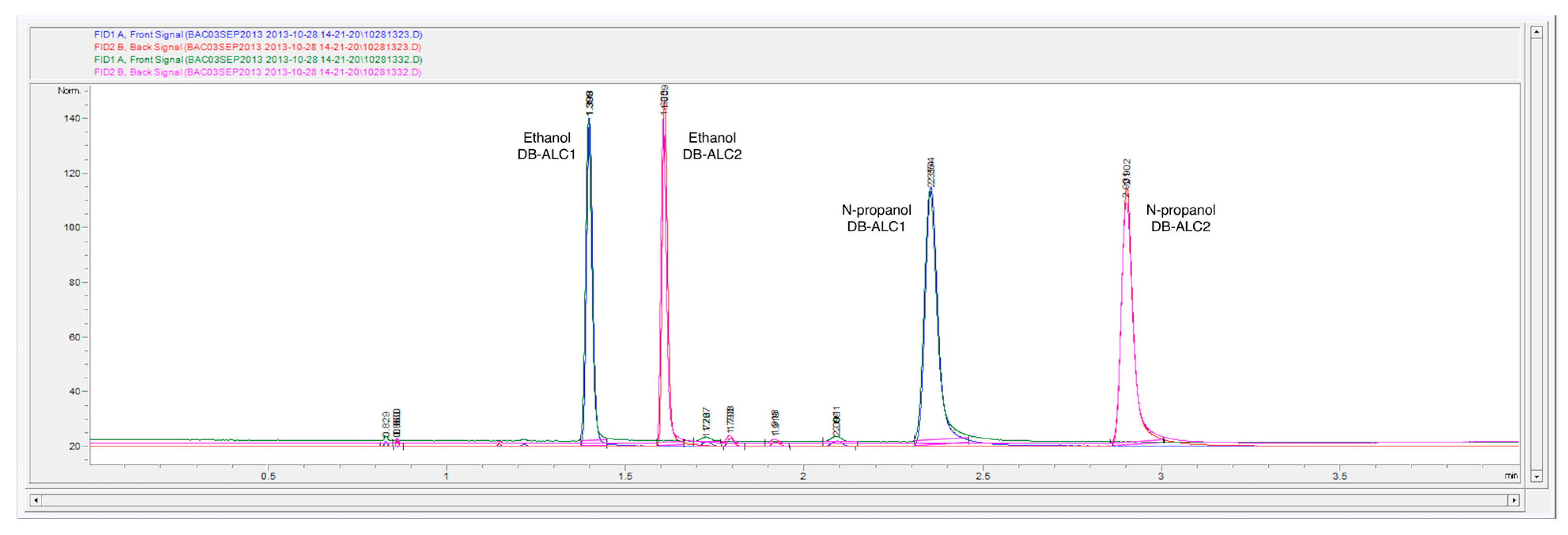Click the 60 y-axis tick label

click(x=74, y=337)
